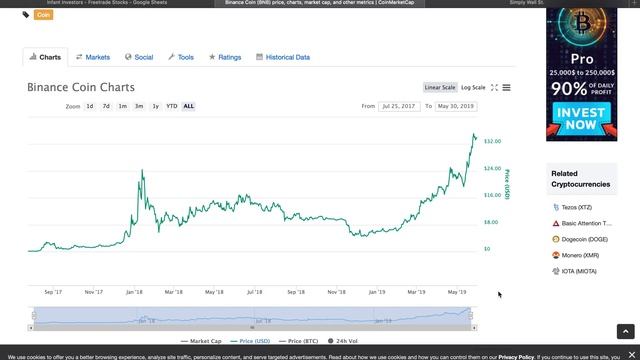Set chart zoom to 1m
640x360 pixels.
[122, 106]
